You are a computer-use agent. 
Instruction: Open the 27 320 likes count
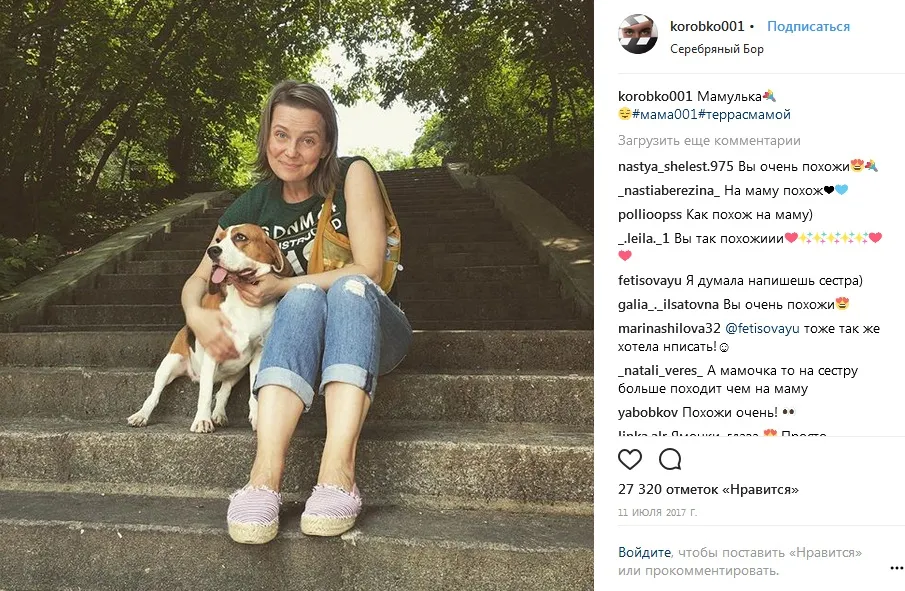click(708, 489)
